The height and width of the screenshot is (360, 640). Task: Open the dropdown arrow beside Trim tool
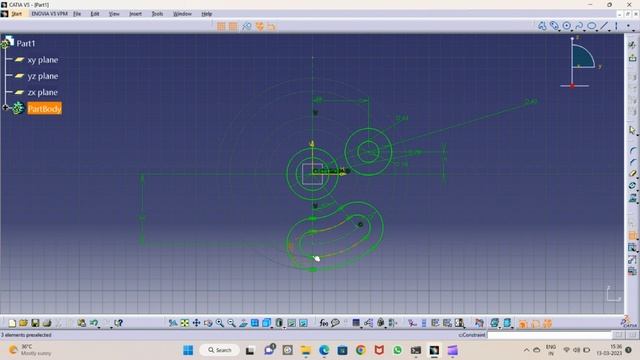(x=637, y=178)
